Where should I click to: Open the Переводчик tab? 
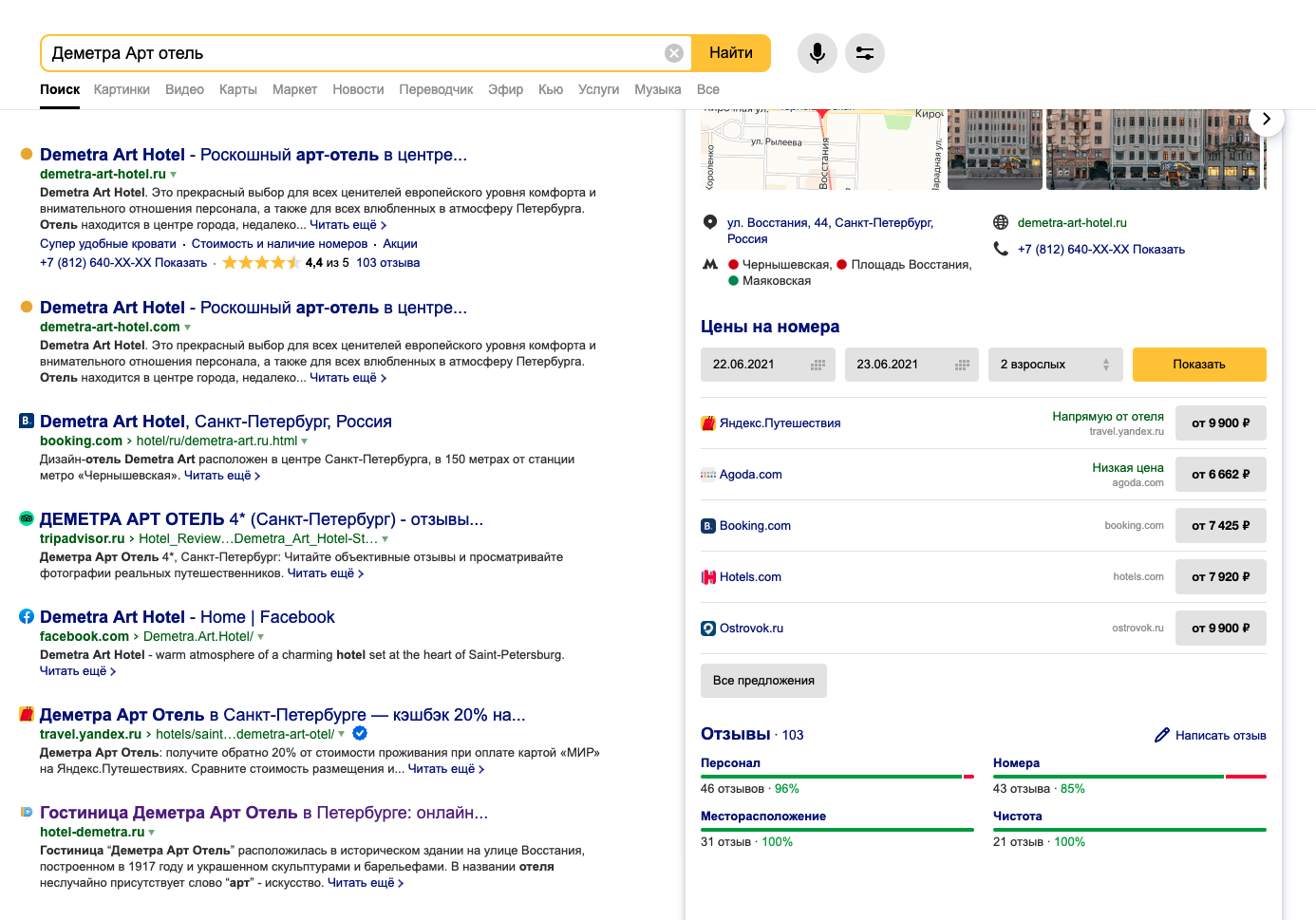pyautogui.click(x=436, y=89)
